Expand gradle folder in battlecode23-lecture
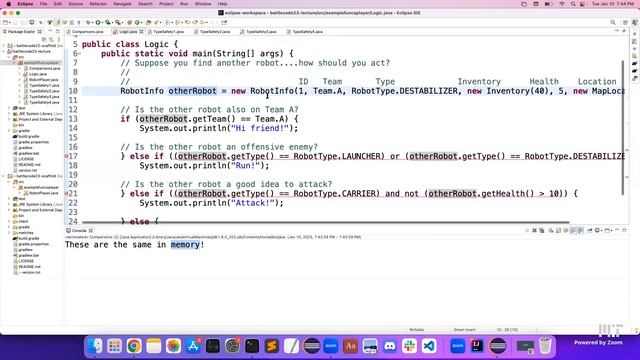The image size is (640, 360). pyautogui.click(x=10, y=131)
